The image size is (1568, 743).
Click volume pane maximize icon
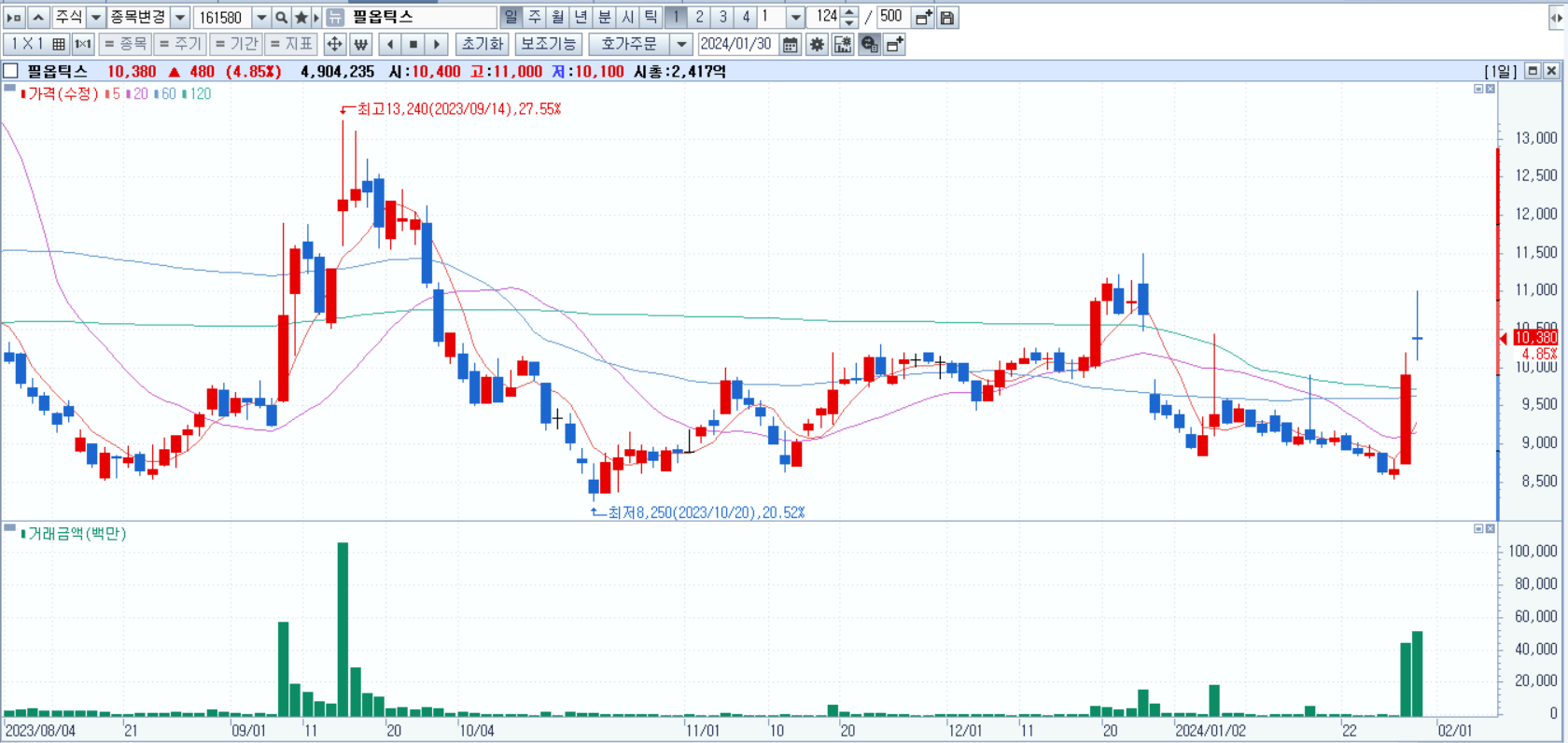point(1478,528)
